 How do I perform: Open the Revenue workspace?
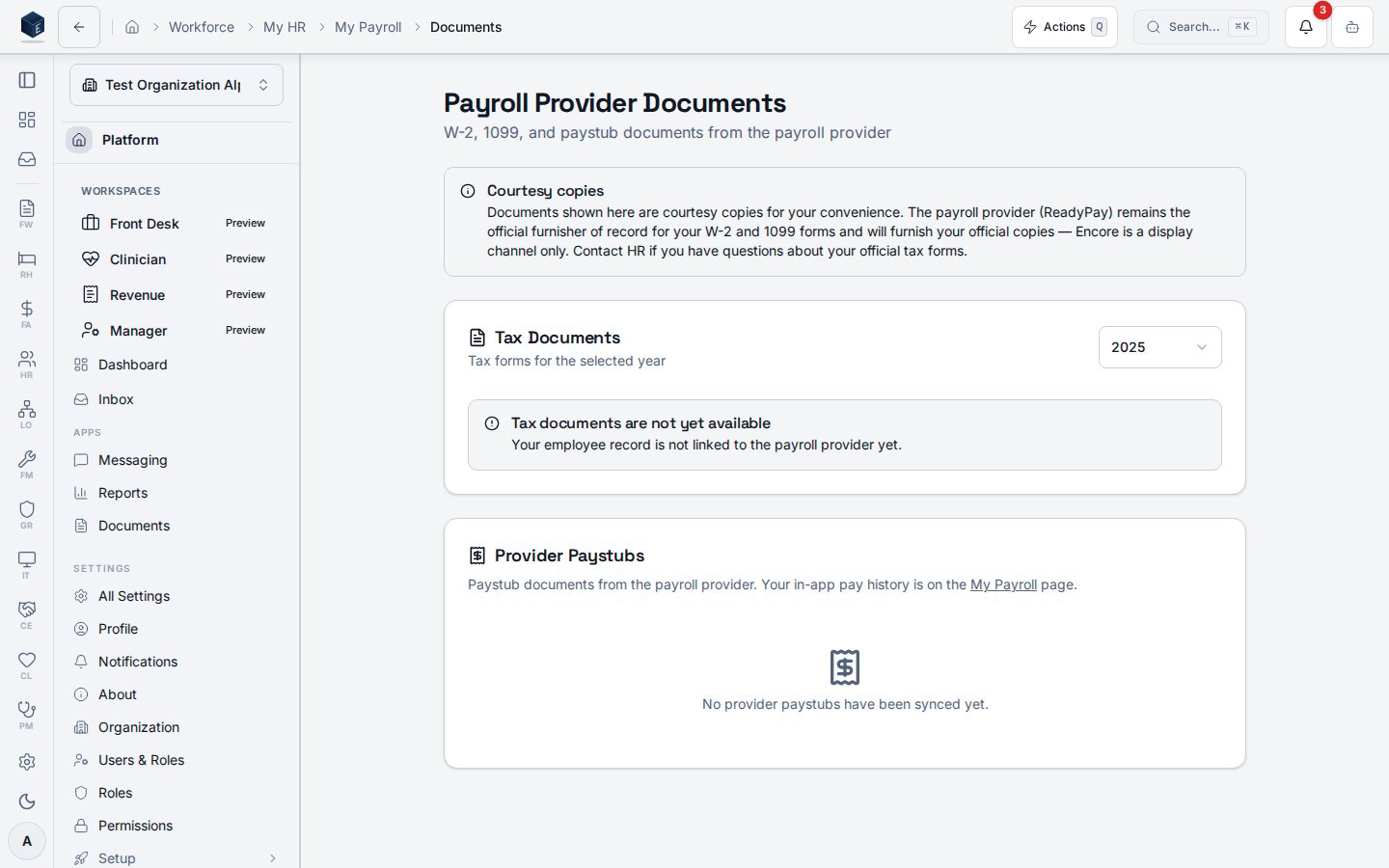[x=177, y=294]
